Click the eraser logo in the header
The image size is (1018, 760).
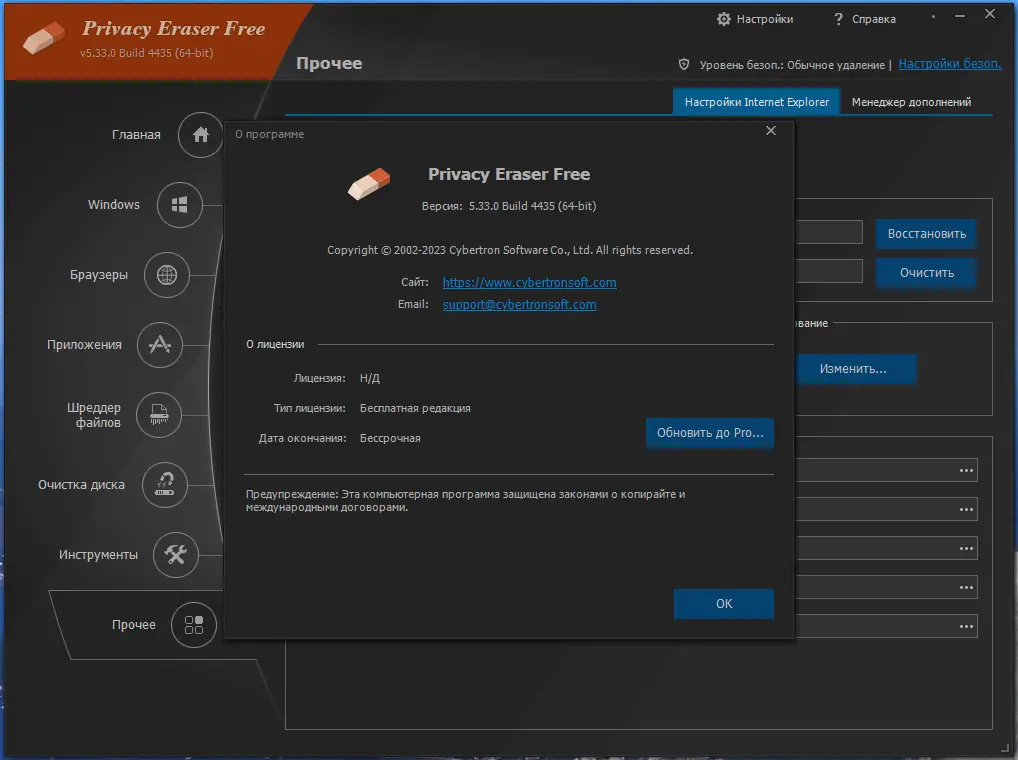(43, 38)
